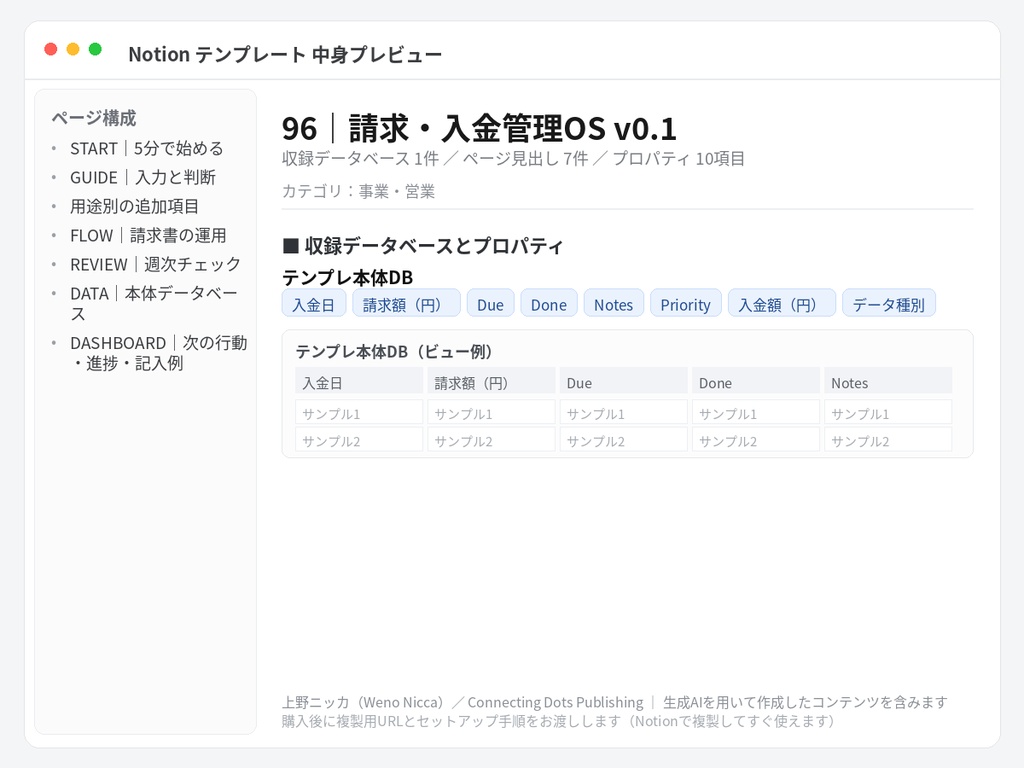The image size is (1024, 768).
Task: Select サンプル2 cell under Done column
Action: click(756, 439)
